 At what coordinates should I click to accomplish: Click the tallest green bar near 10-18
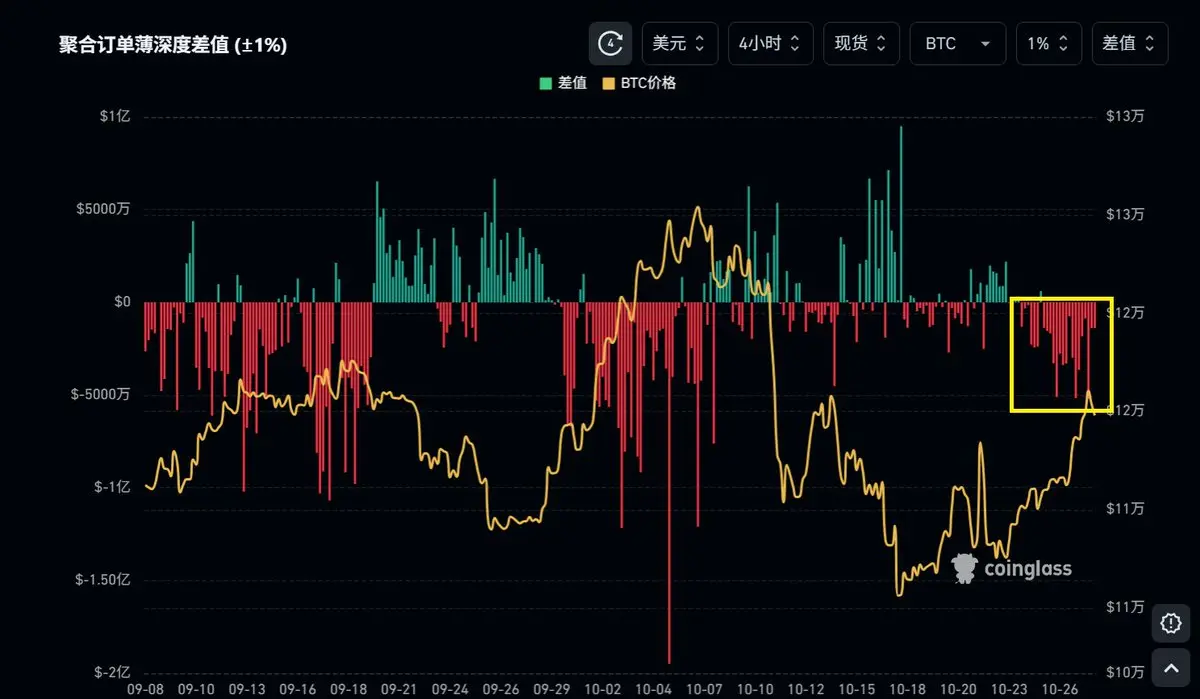[x=901, y=214]
